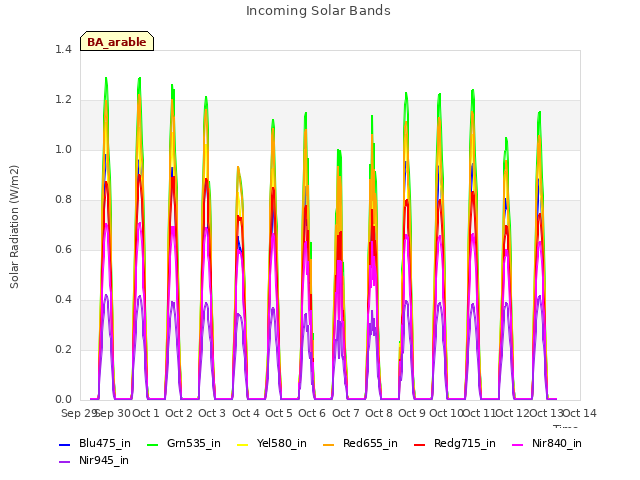Click the blue Blu475_in legend color marker
Image resolution: width=640 pixels, height=480 pixels.
pyautogui.click(x=65, y=444)
